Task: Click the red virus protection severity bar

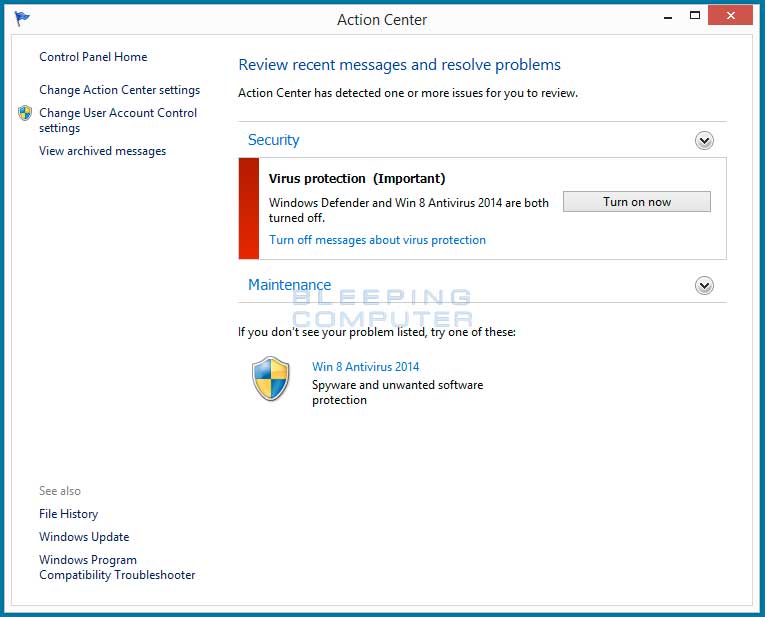Action: pos(248,208)
